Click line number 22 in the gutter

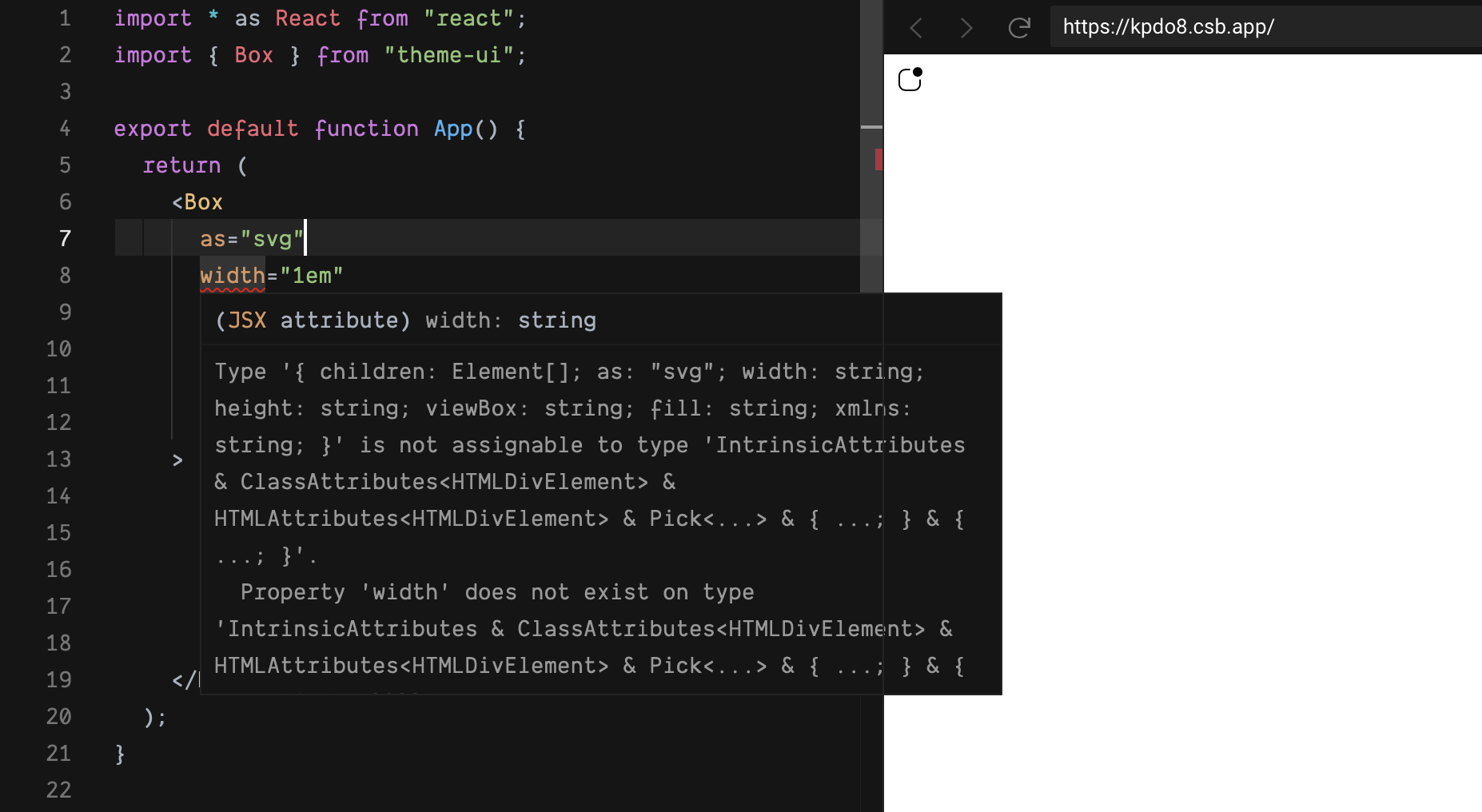click(58, 790)
